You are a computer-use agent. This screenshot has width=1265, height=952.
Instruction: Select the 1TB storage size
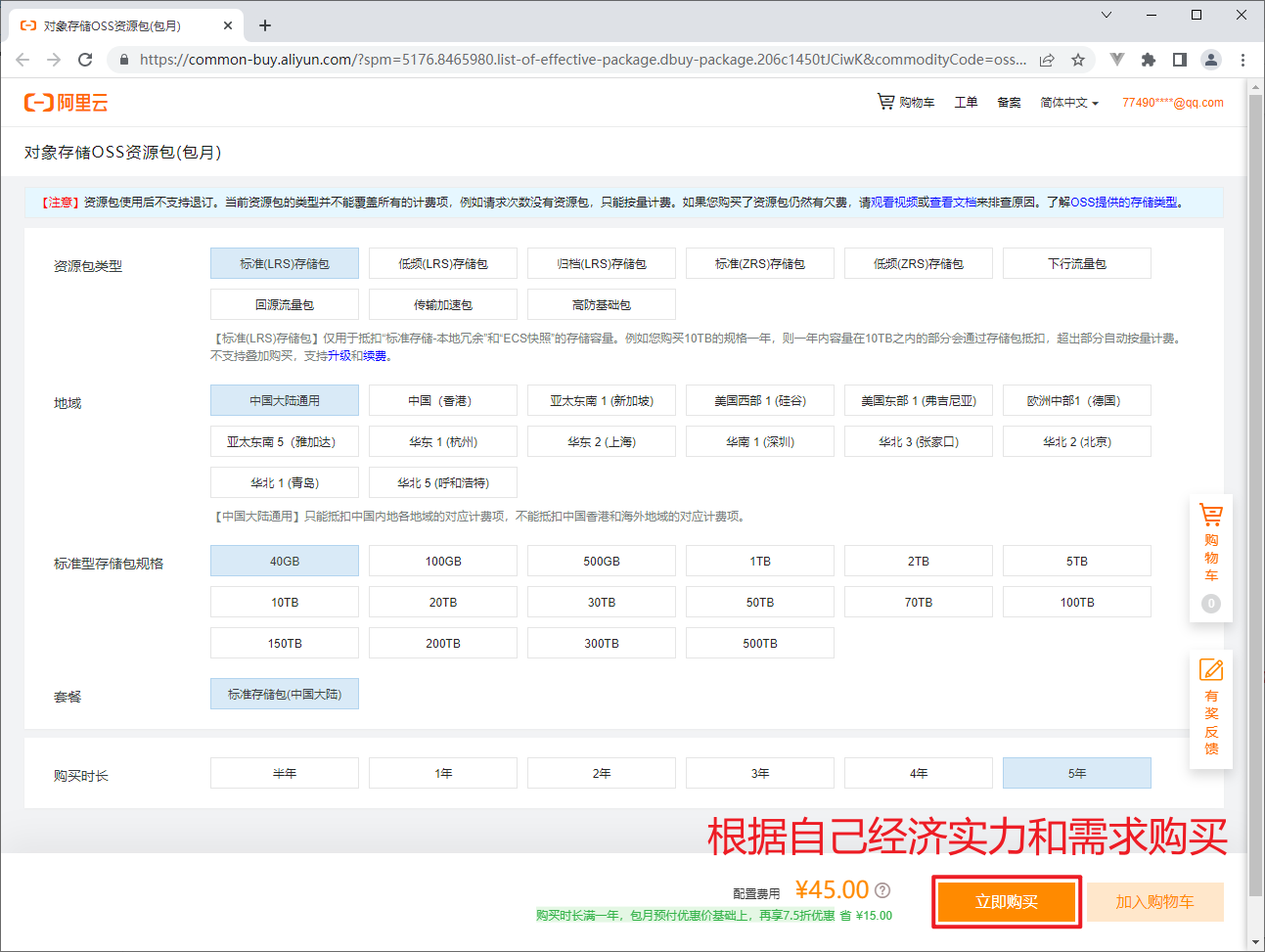click(x=760, y=561)
